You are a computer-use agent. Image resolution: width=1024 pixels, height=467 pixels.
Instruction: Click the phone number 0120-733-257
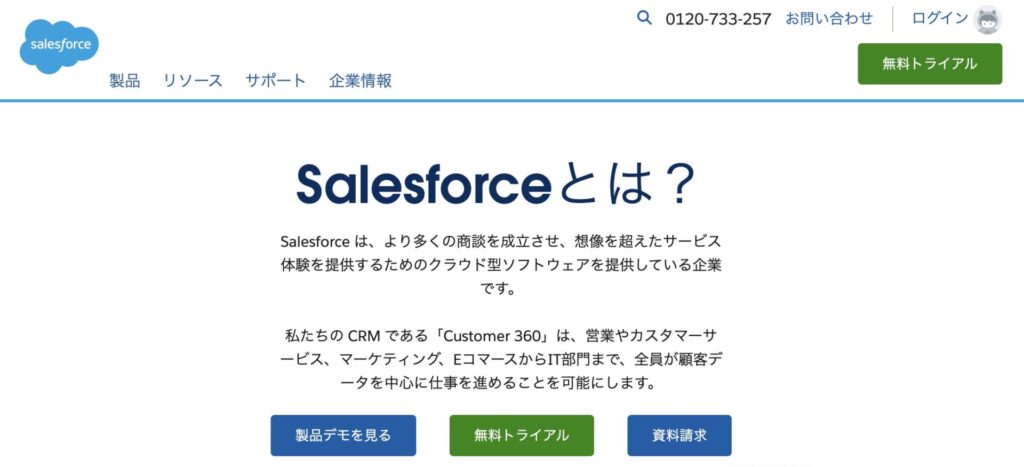[x=718, y=19]
